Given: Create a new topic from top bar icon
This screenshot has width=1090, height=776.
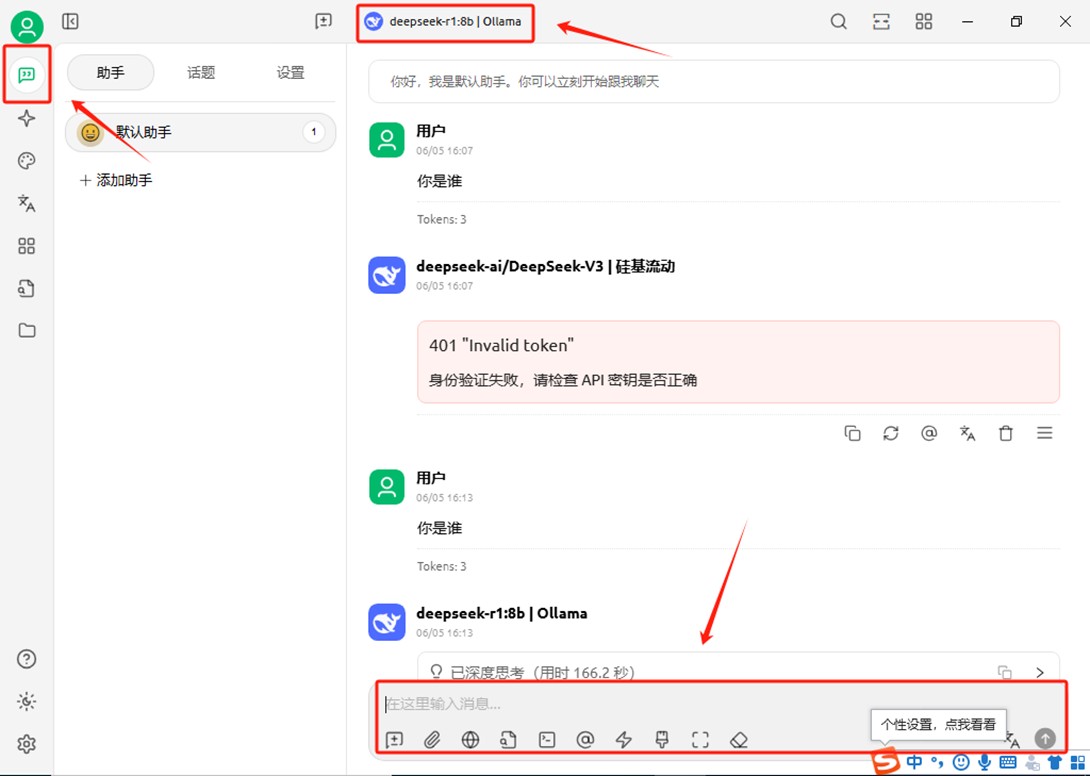Looking at the screenshot, I should (323, 22).
